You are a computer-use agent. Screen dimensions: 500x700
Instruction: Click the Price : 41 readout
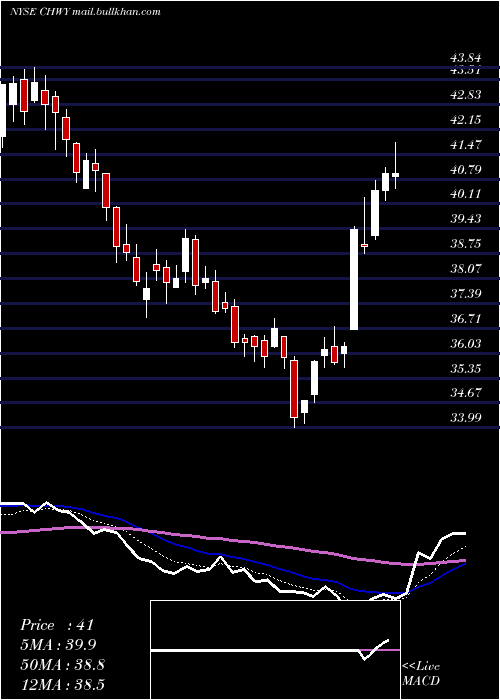[57, 625]
